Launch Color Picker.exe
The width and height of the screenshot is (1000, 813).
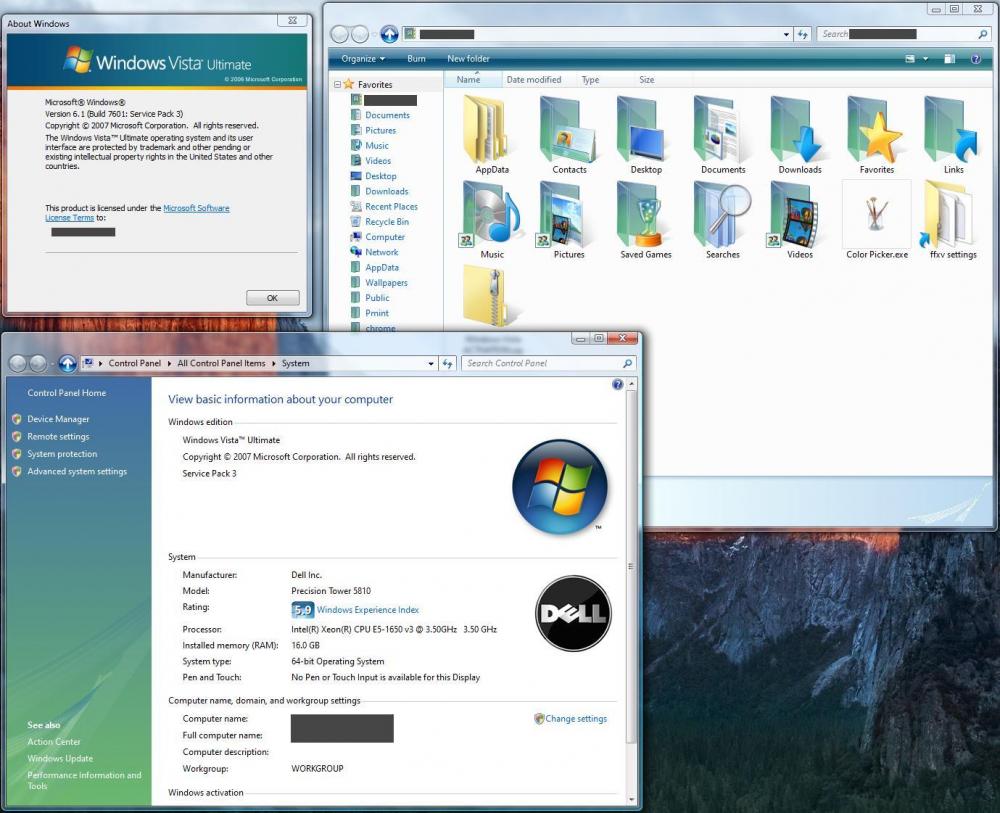877,215
